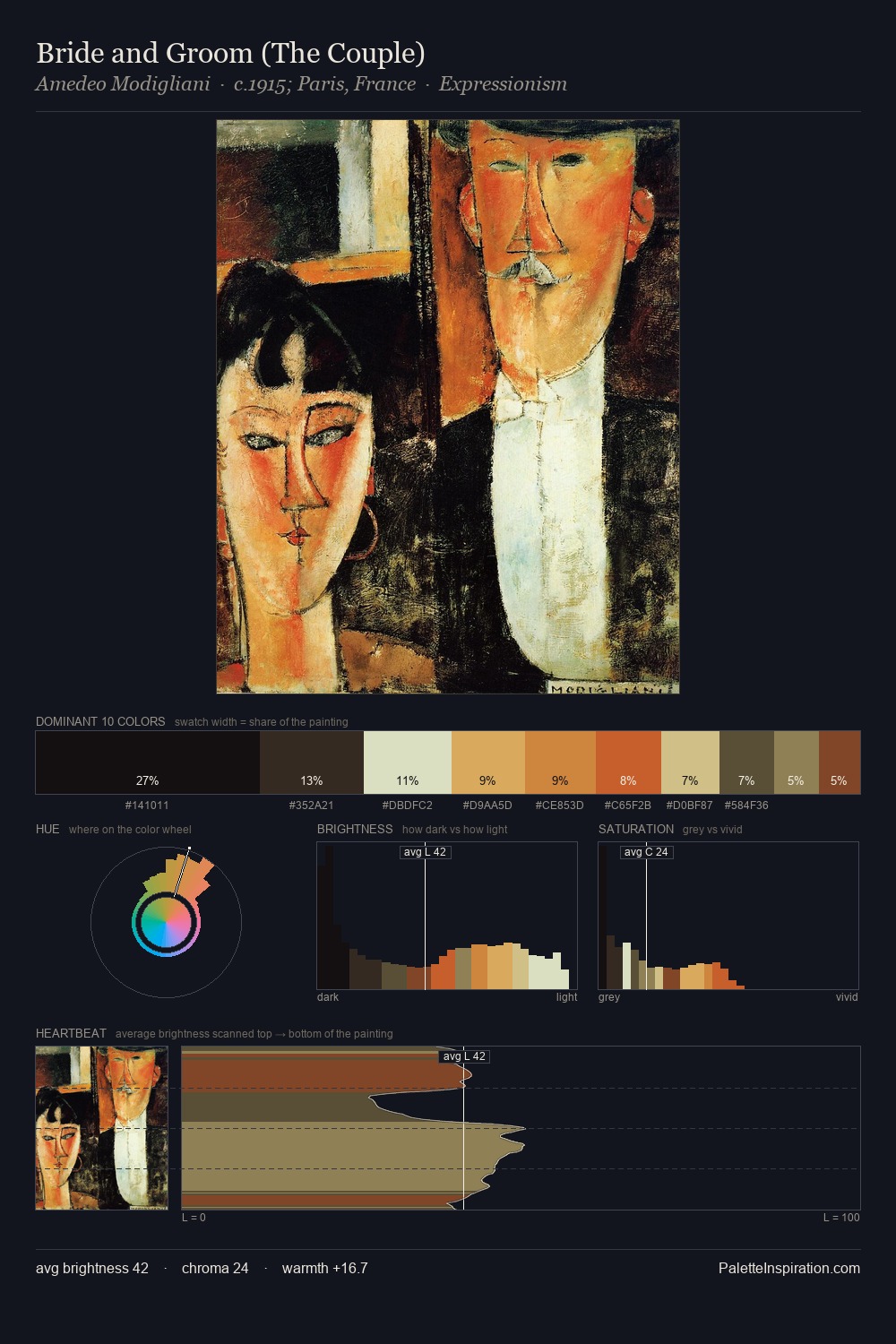Click the avg L 42 heartbeat label
The width and height of the screenshot is (896, 1344).
point(464,1056)
